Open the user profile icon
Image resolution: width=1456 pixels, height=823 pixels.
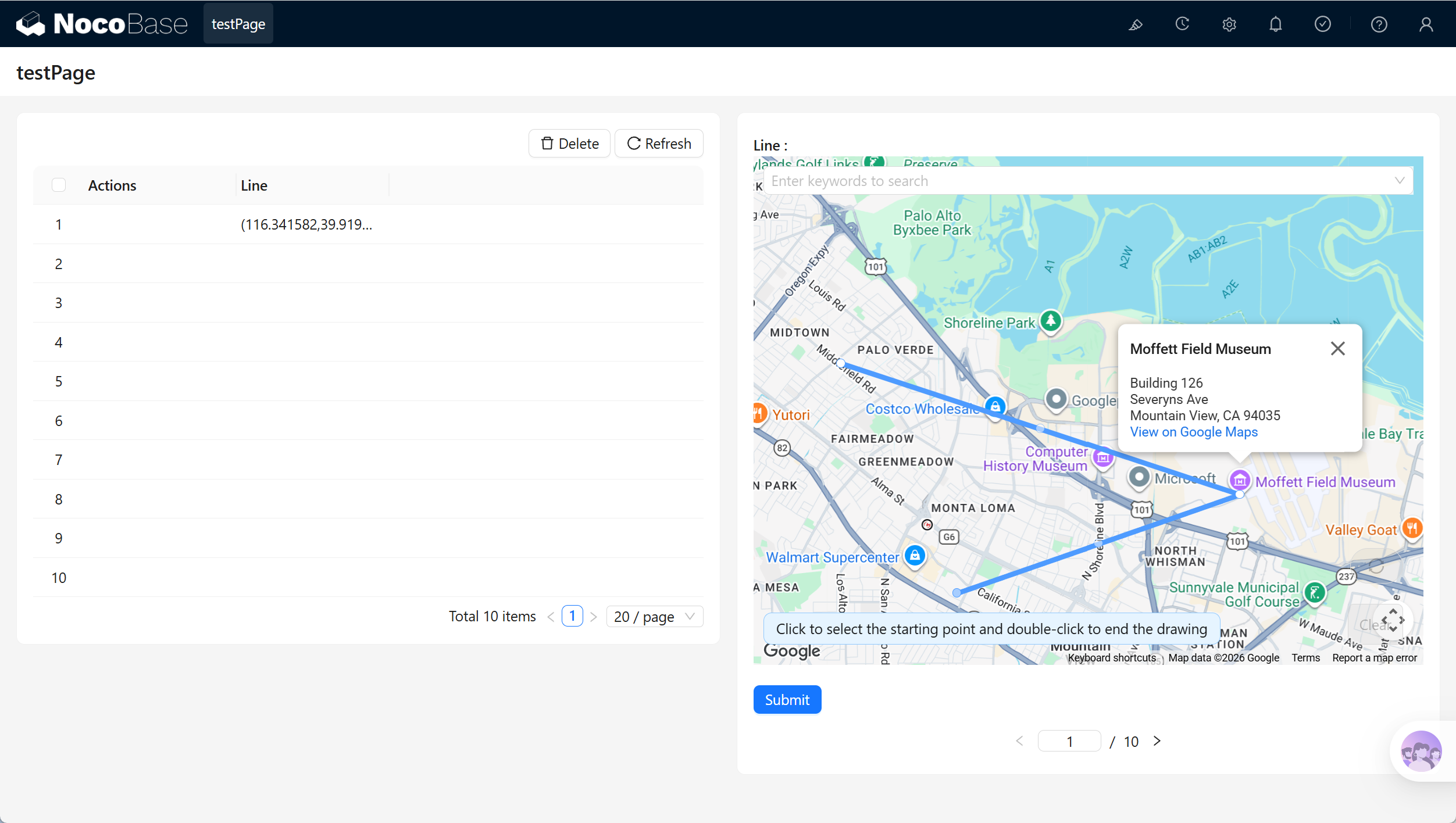pyautogui.click(x=1426, y=24)
